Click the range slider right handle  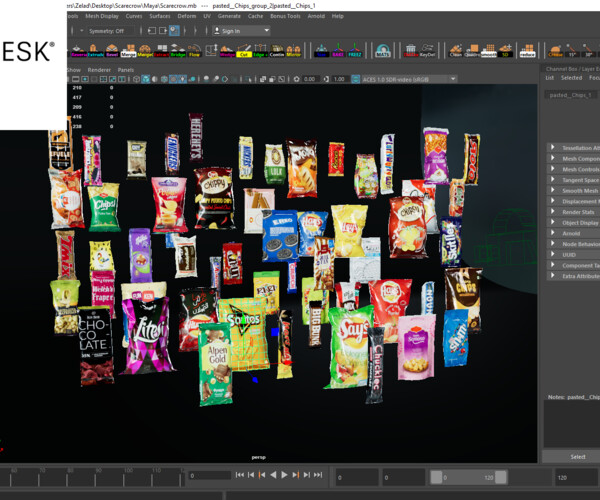(501, 477)
